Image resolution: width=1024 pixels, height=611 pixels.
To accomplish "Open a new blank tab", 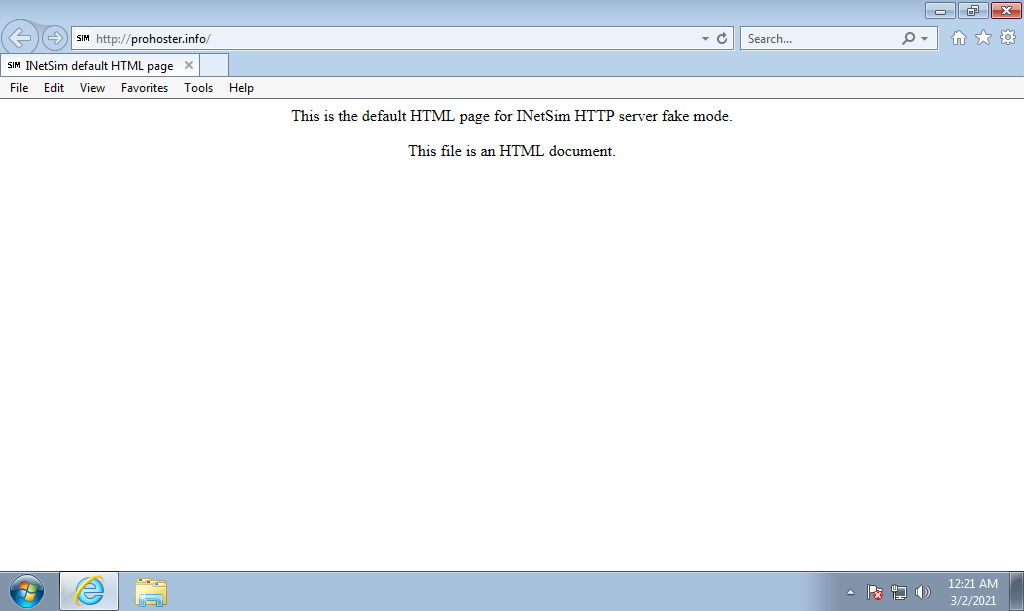I will [214, 65].
